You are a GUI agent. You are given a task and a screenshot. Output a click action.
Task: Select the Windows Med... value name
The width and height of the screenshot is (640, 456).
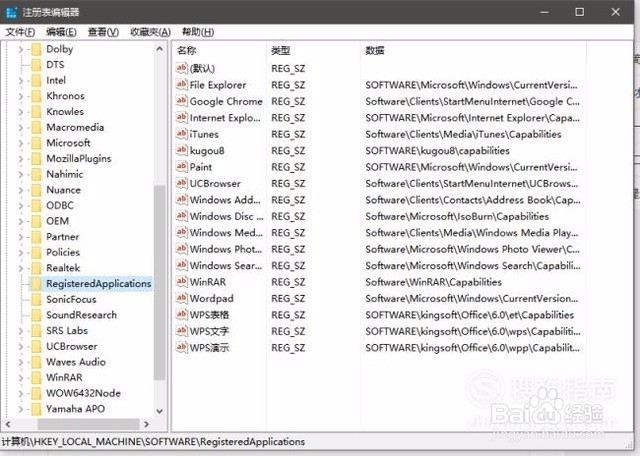tap(226, 233)
